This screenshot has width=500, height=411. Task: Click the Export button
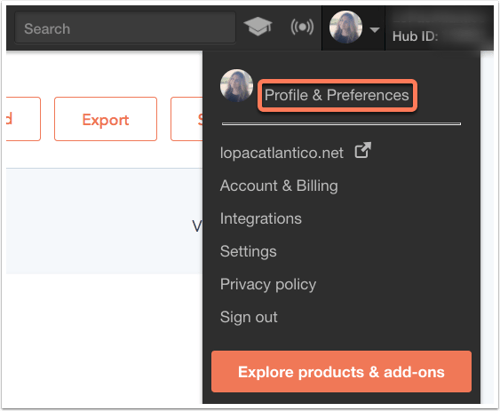pyautogui.click(x=105, y=119)
